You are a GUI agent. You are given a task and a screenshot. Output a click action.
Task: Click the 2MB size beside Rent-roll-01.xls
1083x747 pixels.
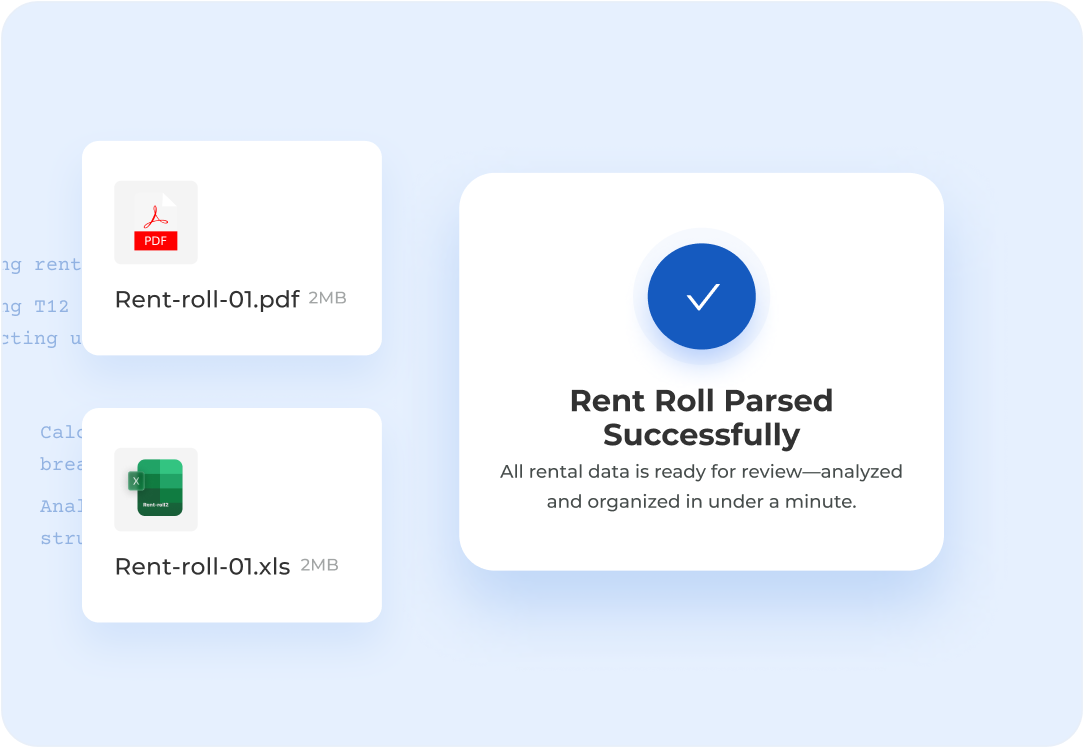[319, 565]
